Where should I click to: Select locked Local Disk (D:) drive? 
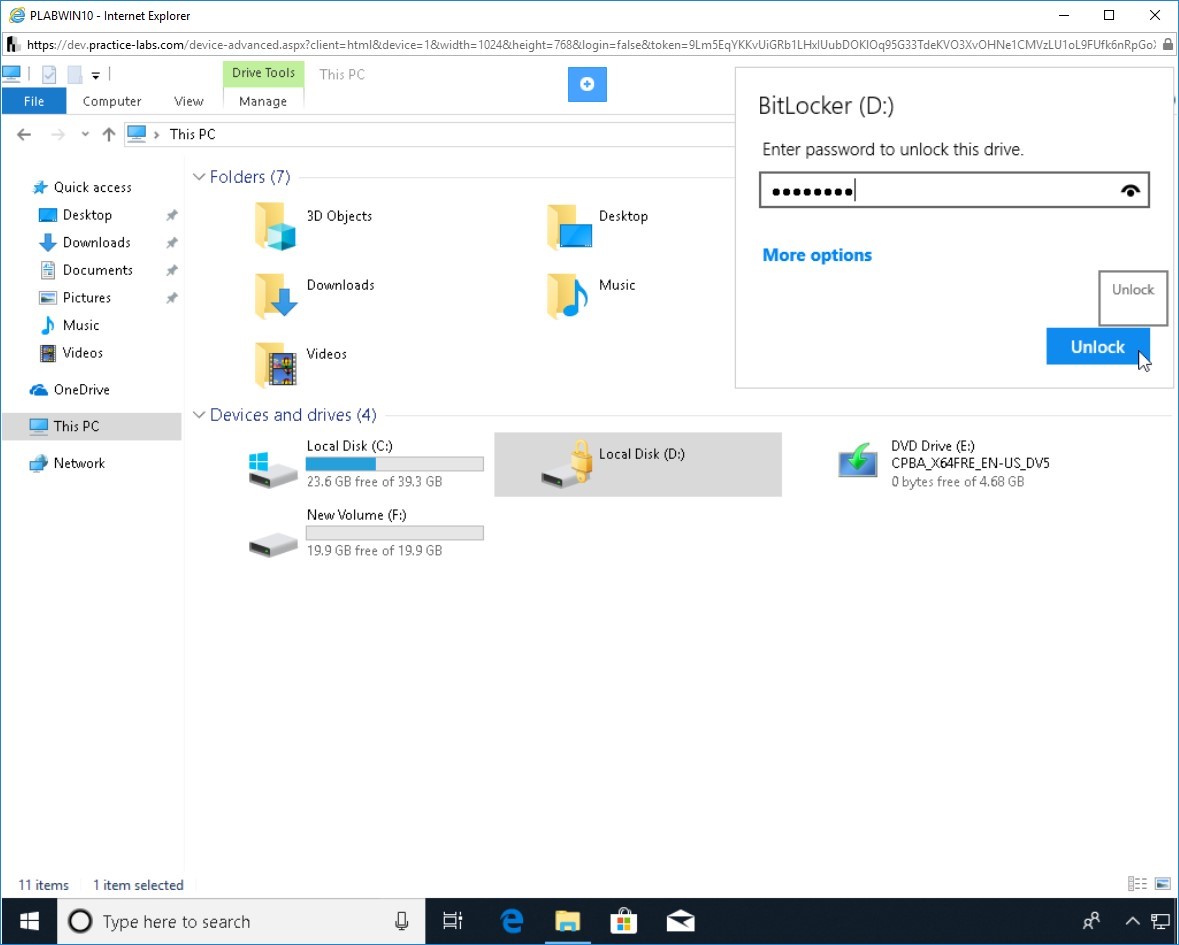pyautogui.click(x=638, y=464)
